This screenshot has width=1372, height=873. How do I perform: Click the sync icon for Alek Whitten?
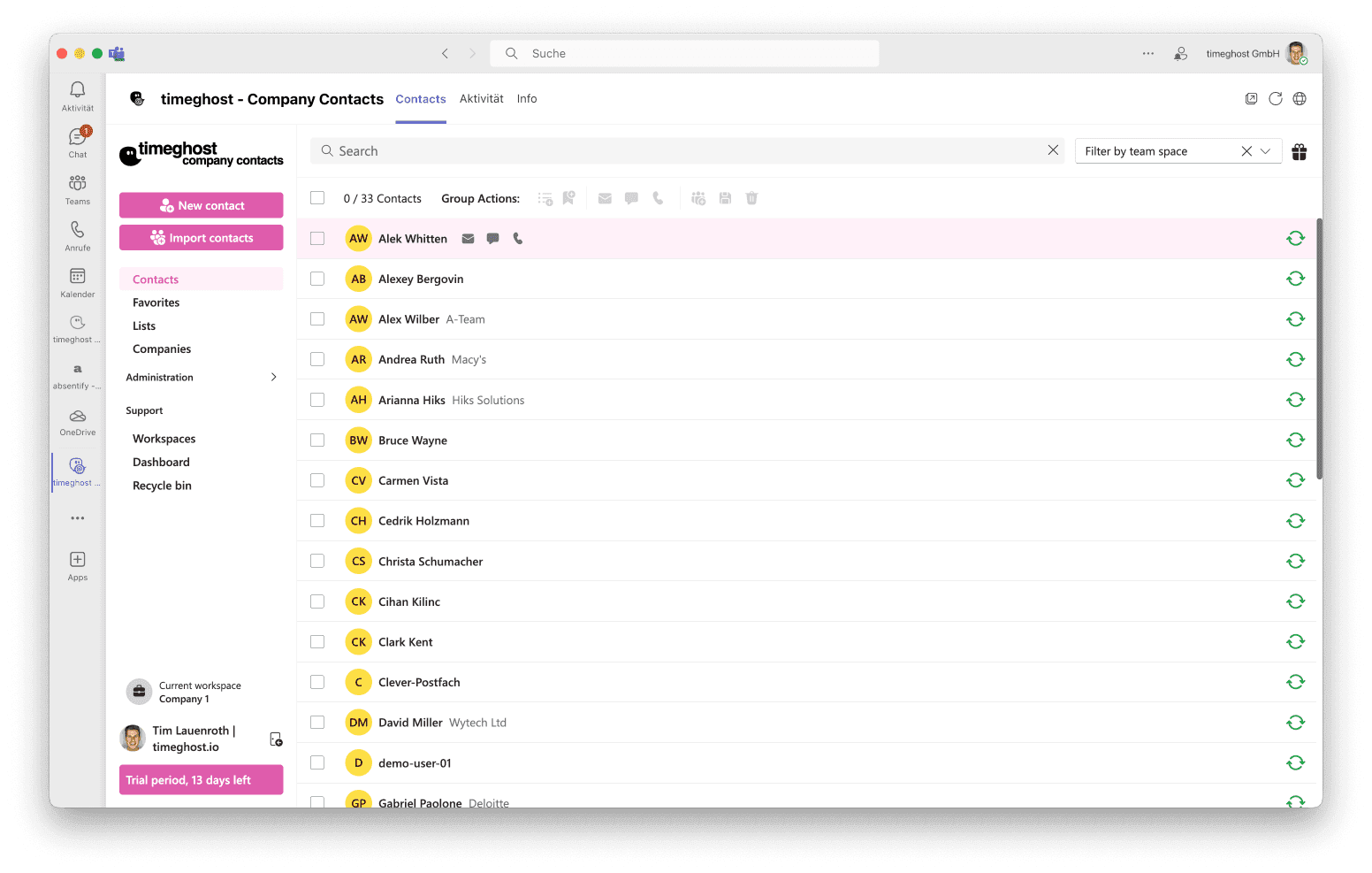click(1295, 238)
